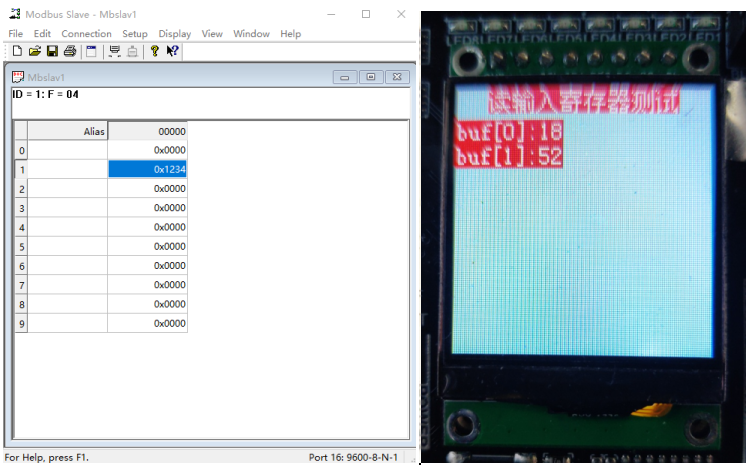
Task: Click 'For Help, press F1.' status text
Action: (46, 457)
